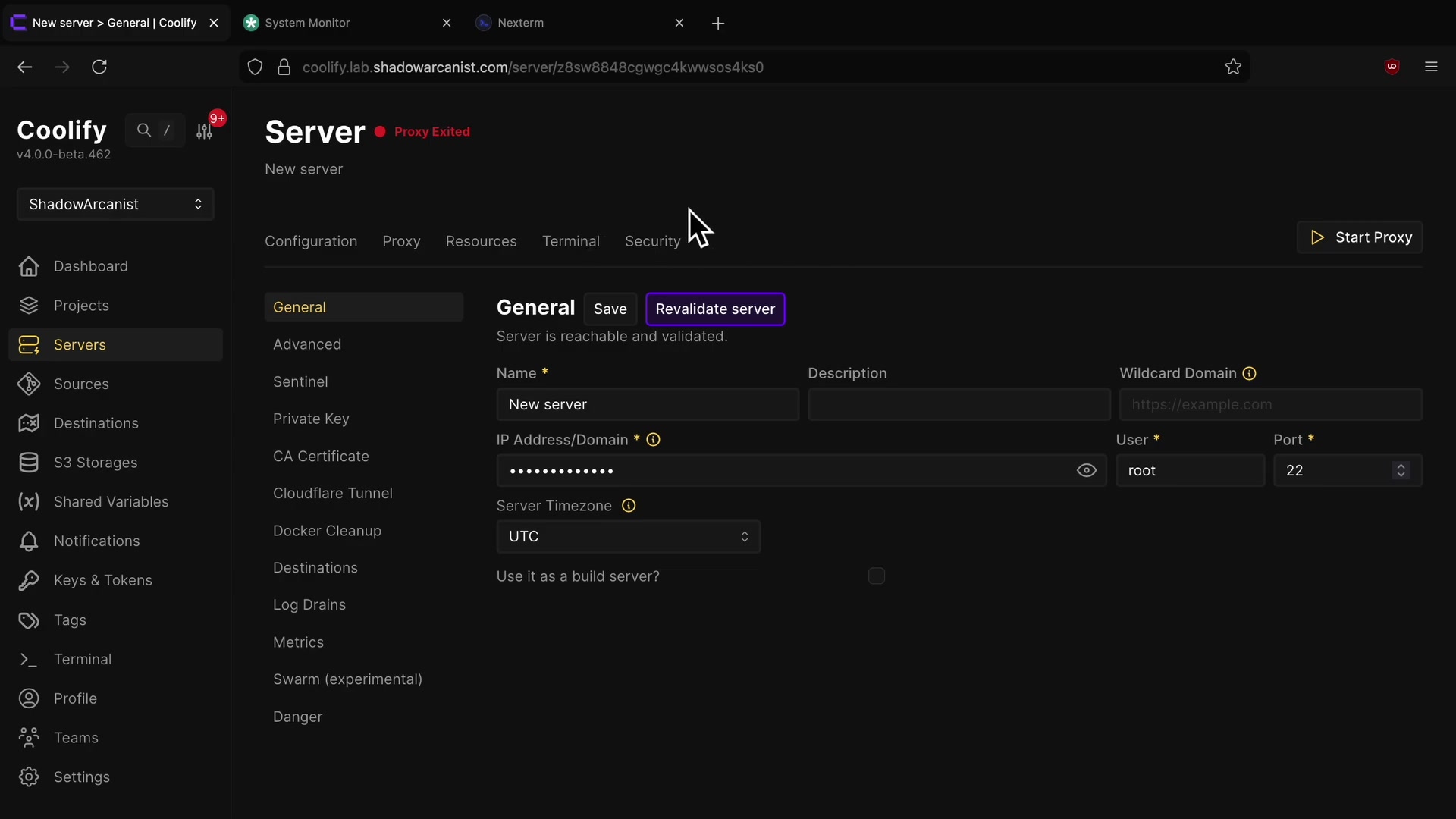Open the Server Timezone UTC dropdown

[629, 536]
